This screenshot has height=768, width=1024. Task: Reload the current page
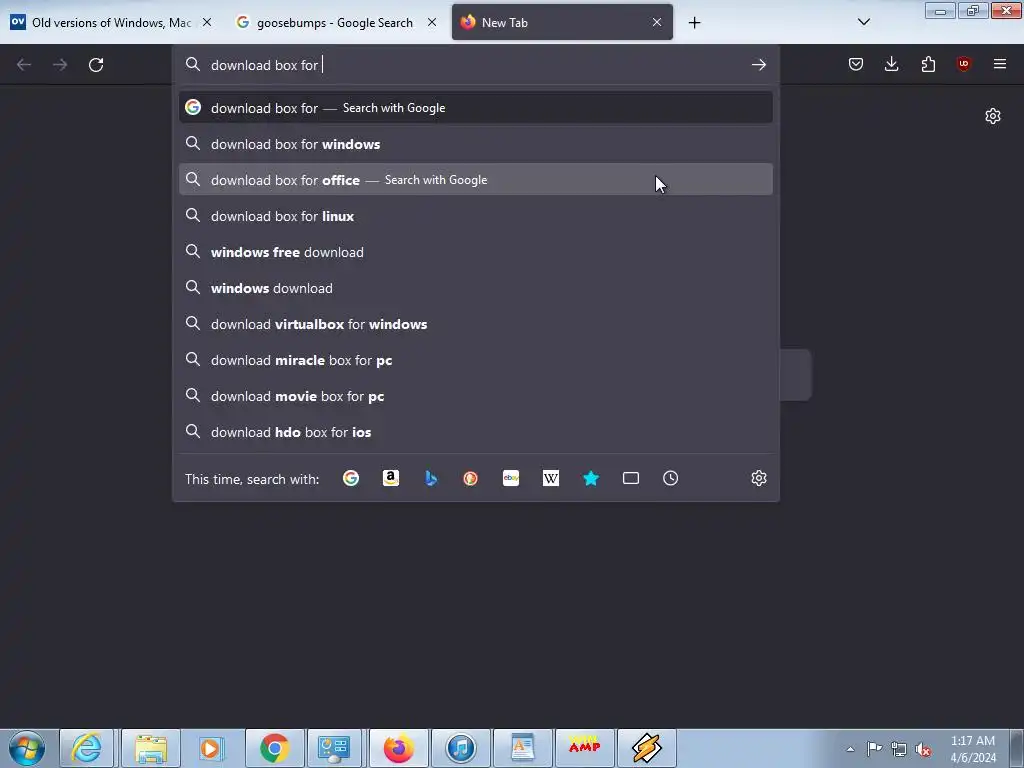[96, 65]
